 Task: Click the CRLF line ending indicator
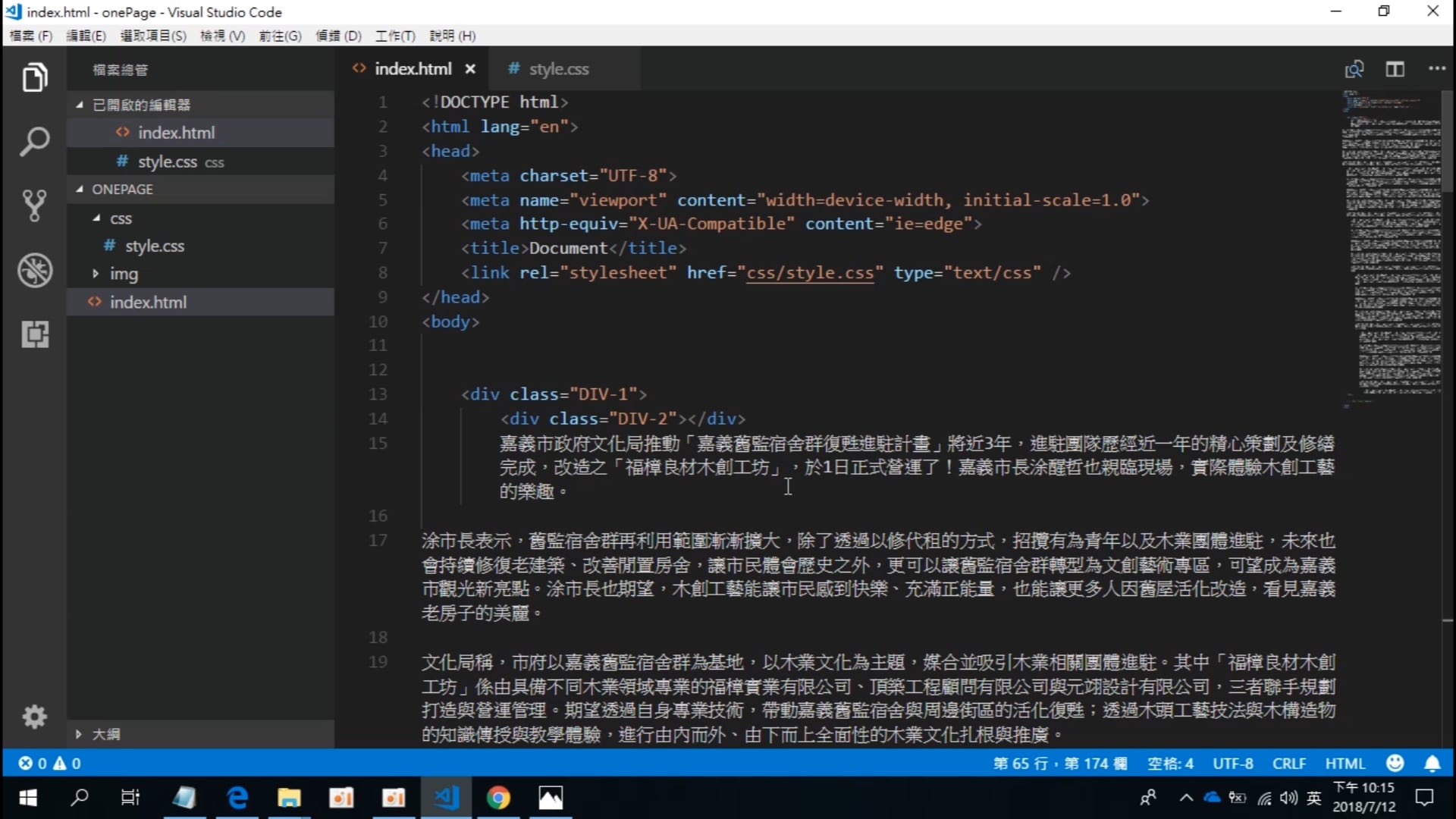1288,763
